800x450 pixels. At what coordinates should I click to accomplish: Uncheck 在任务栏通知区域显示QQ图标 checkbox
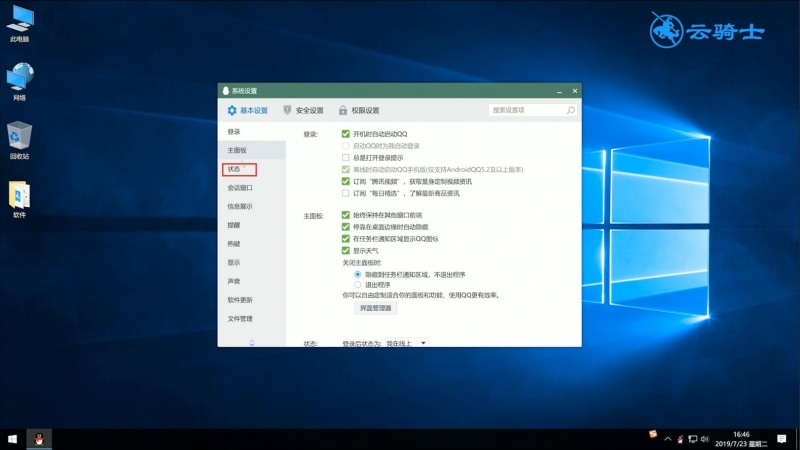(345, 238)
